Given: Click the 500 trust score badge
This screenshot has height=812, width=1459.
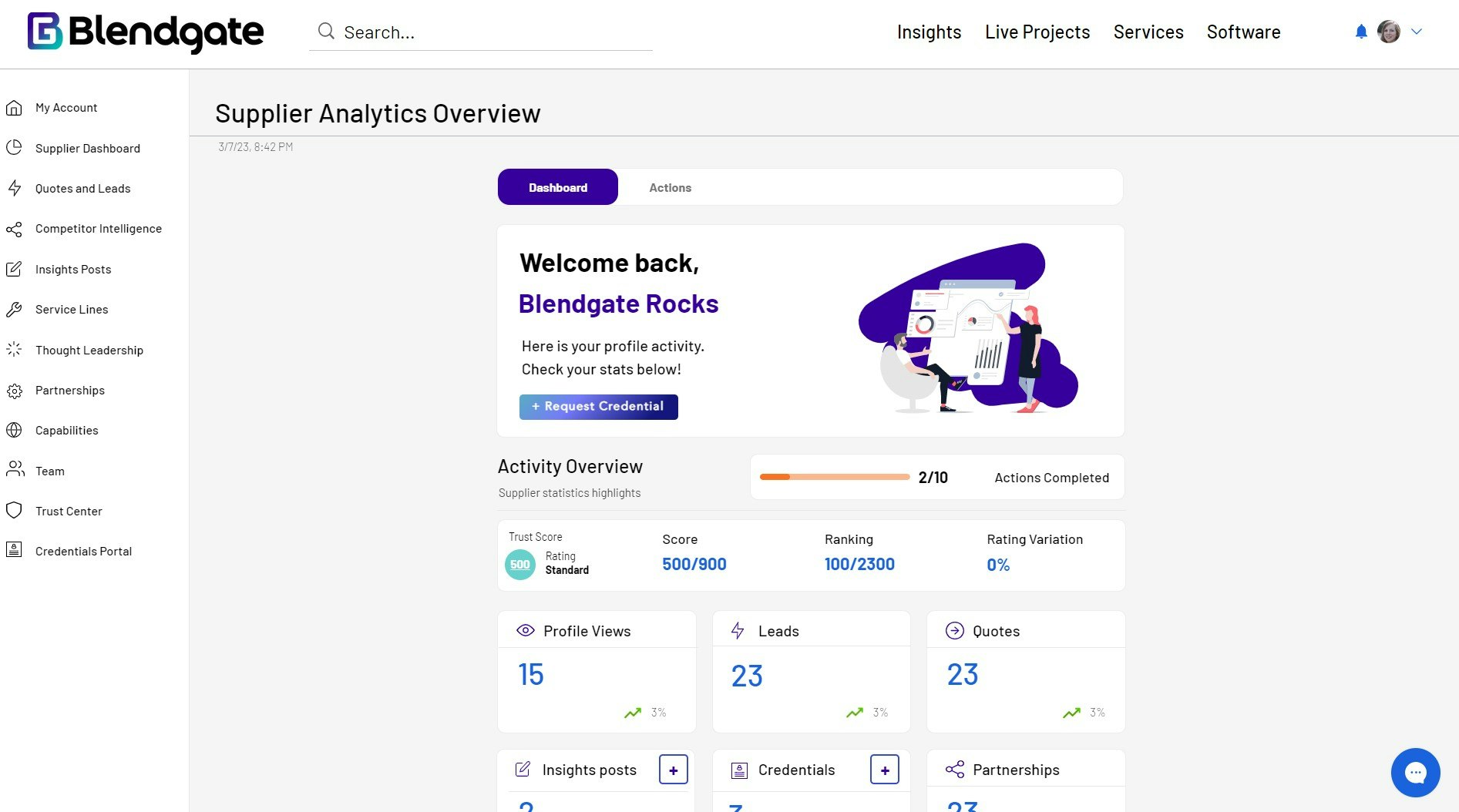Looking at the screenshot, I should 520,565.
